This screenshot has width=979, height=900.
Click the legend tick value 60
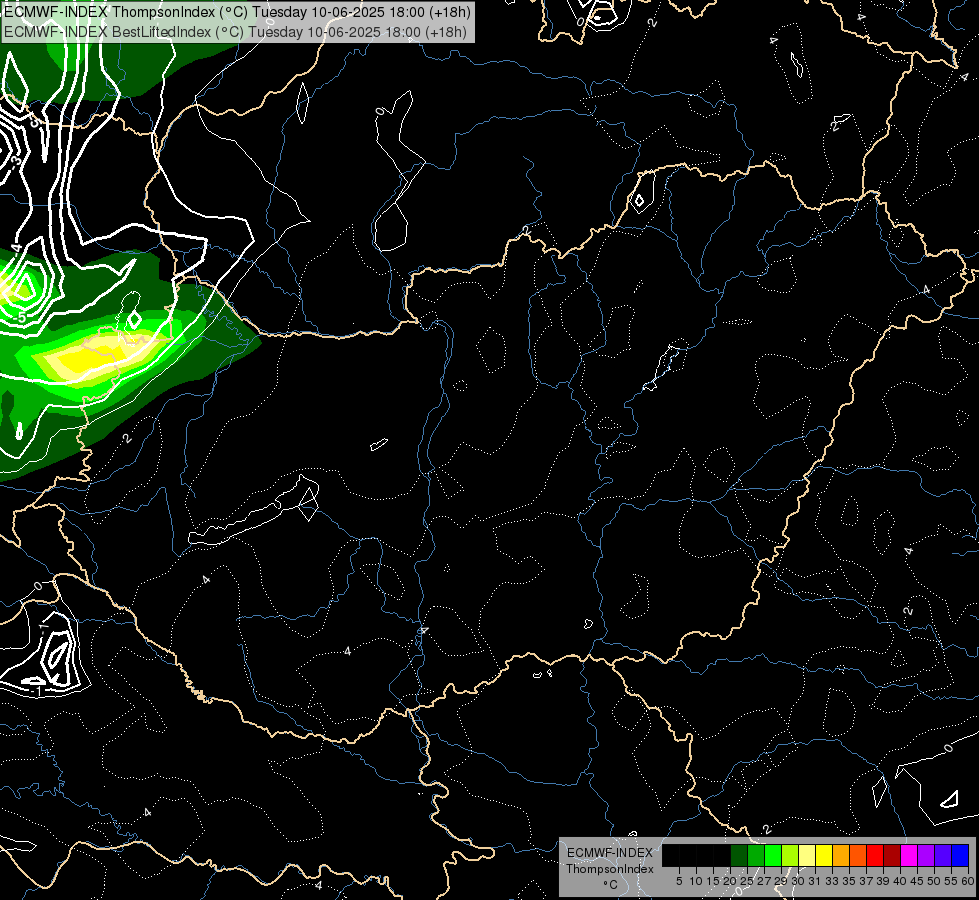pos(968,881)
